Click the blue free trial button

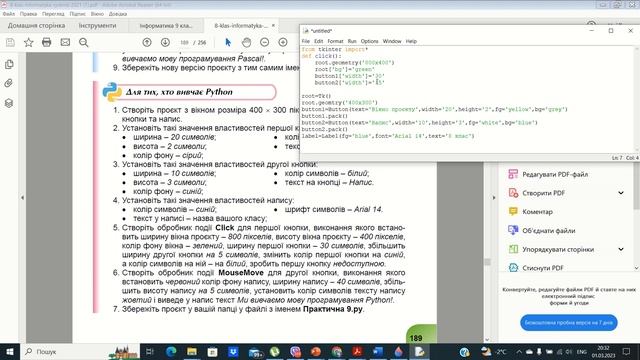(569, 322)
